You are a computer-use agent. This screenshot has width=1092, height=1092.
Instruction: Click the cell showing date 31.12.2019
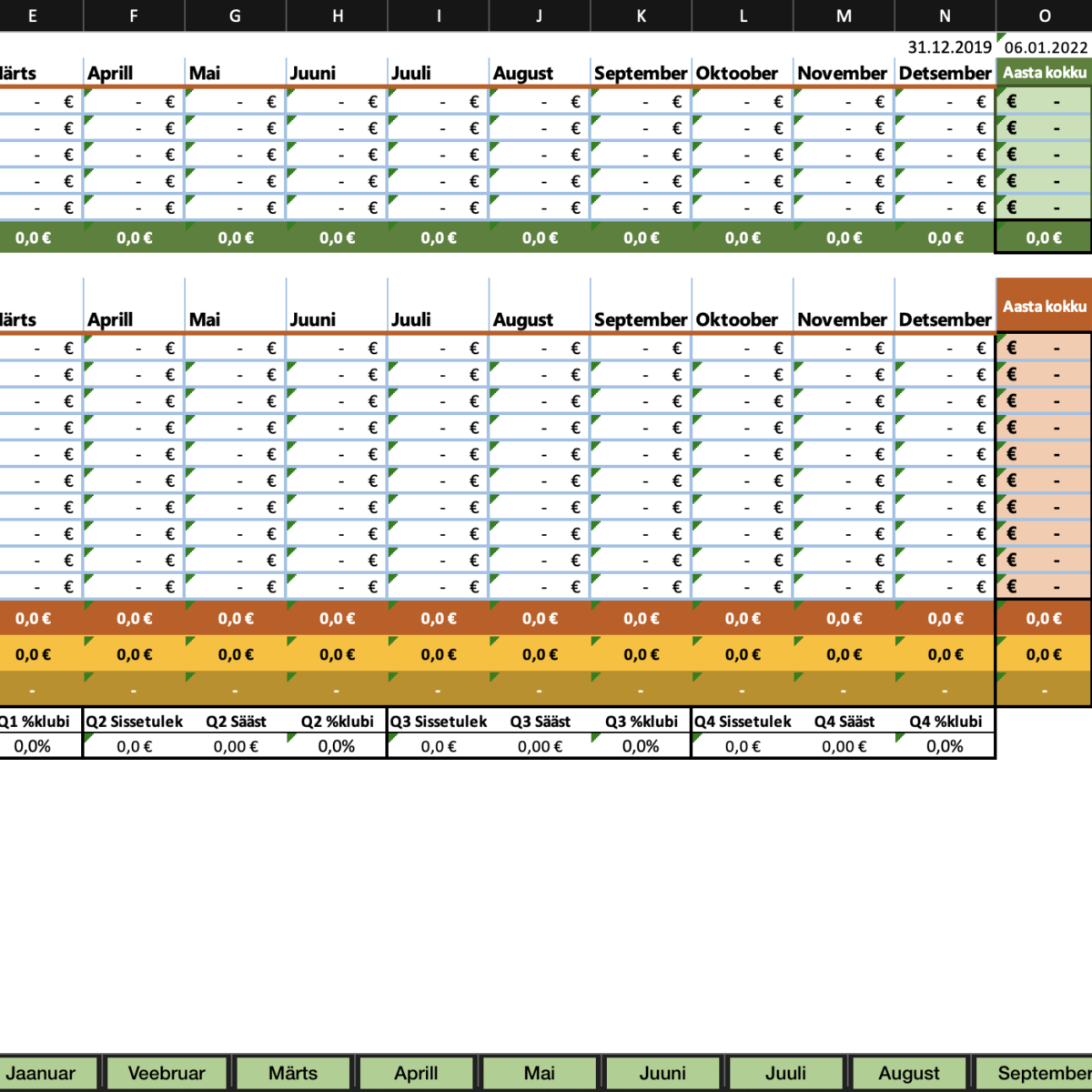click(x=947, y=47)
